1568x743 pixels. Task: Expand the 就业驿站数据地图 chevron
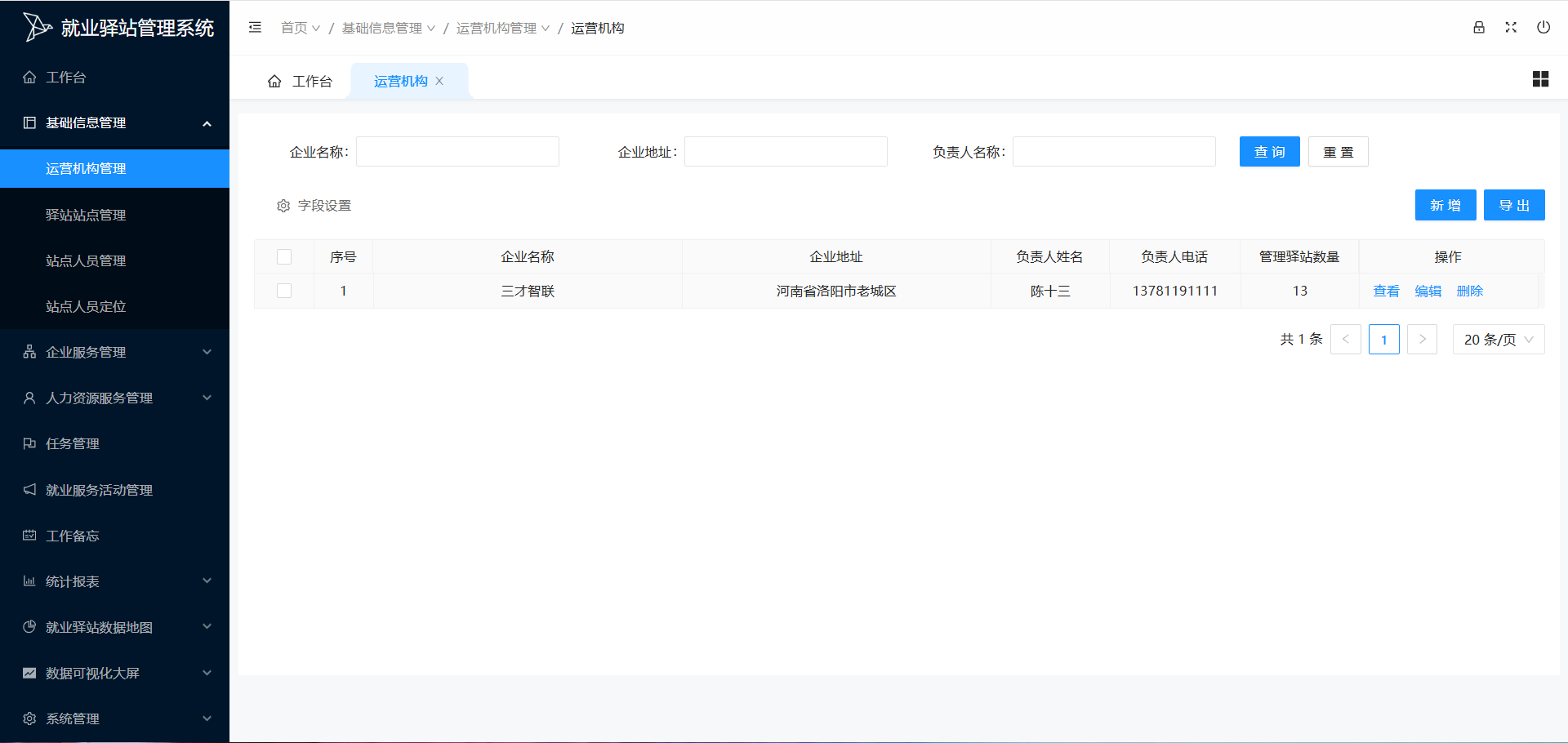[x=207, y=626]
